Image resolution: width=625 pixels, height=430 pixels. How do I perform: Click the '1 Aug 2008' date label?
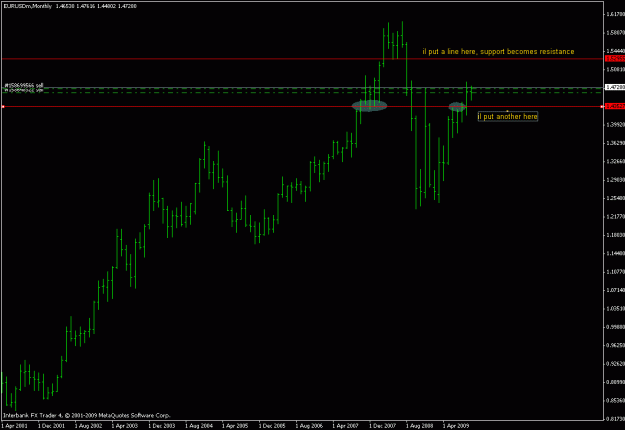419,426
